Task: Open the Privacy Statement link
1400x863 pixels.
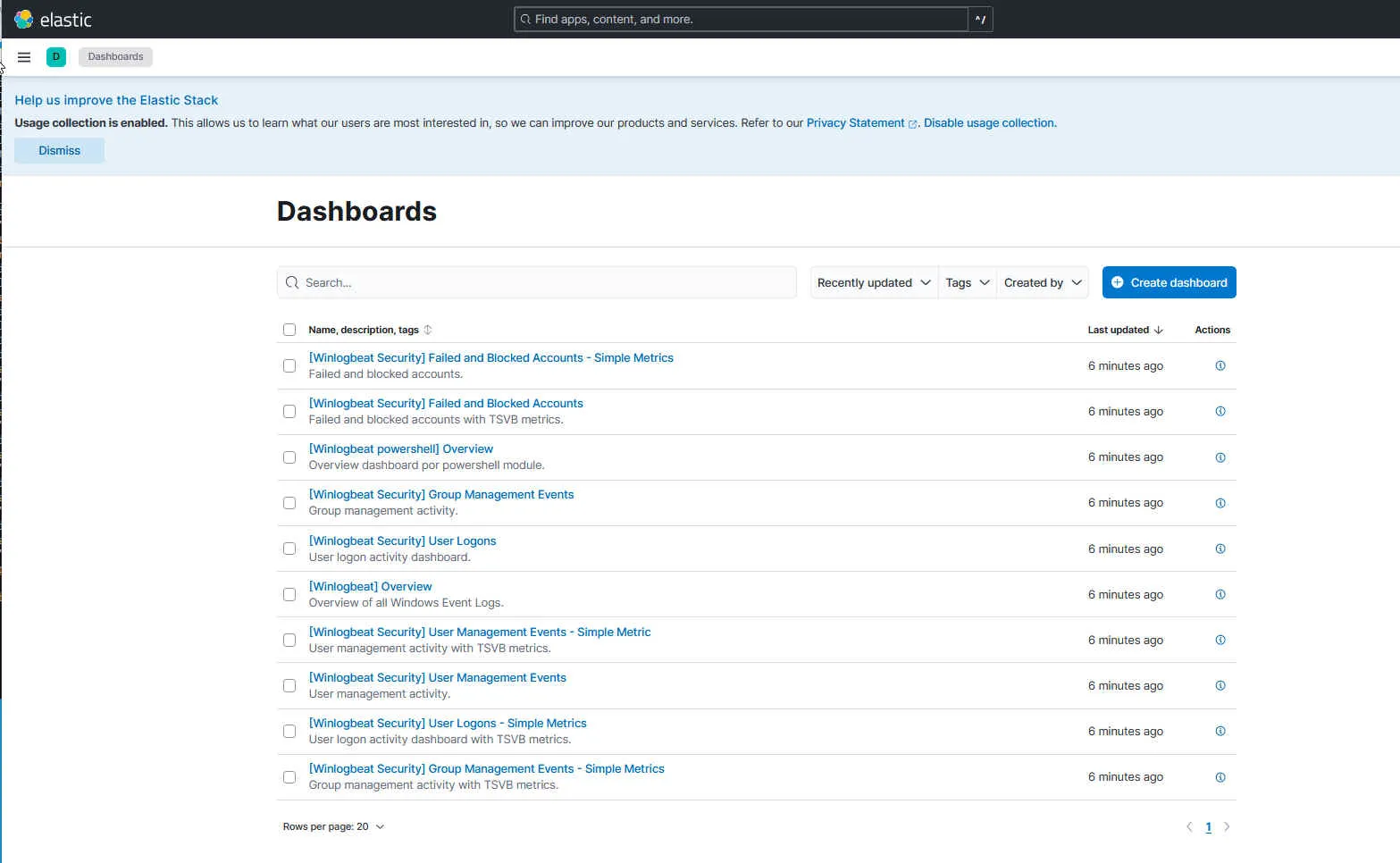Action: tap(861, 123)
